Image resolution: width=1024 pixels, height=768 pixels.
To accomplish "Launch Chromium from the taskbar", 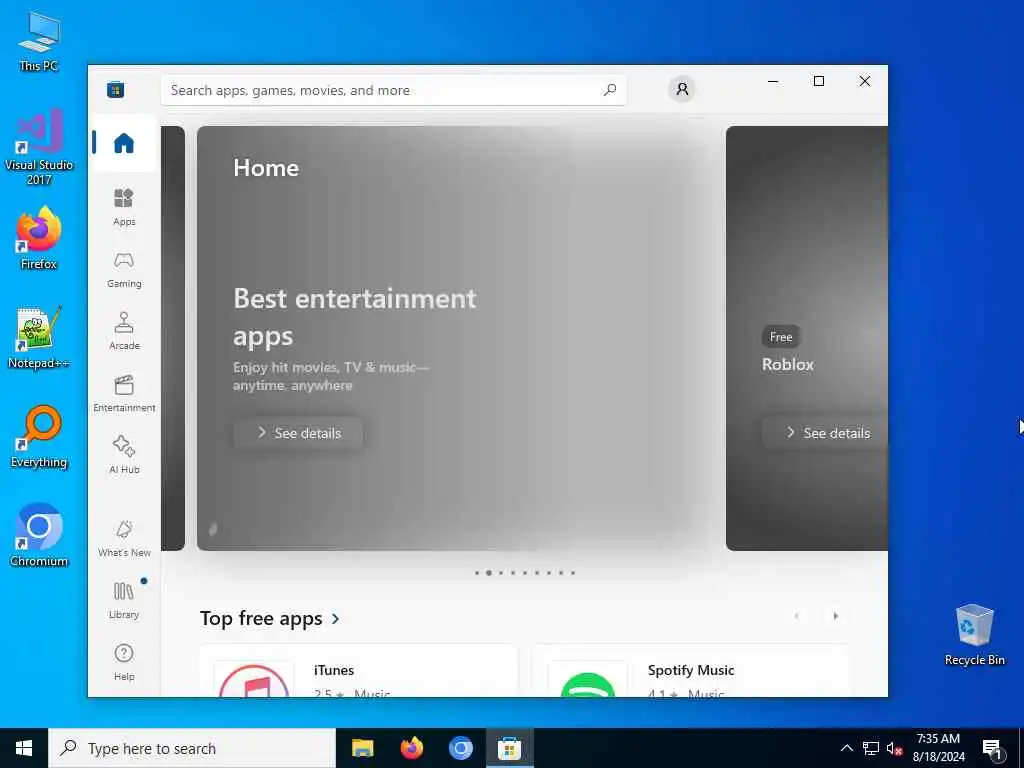I will coord(460,748).
